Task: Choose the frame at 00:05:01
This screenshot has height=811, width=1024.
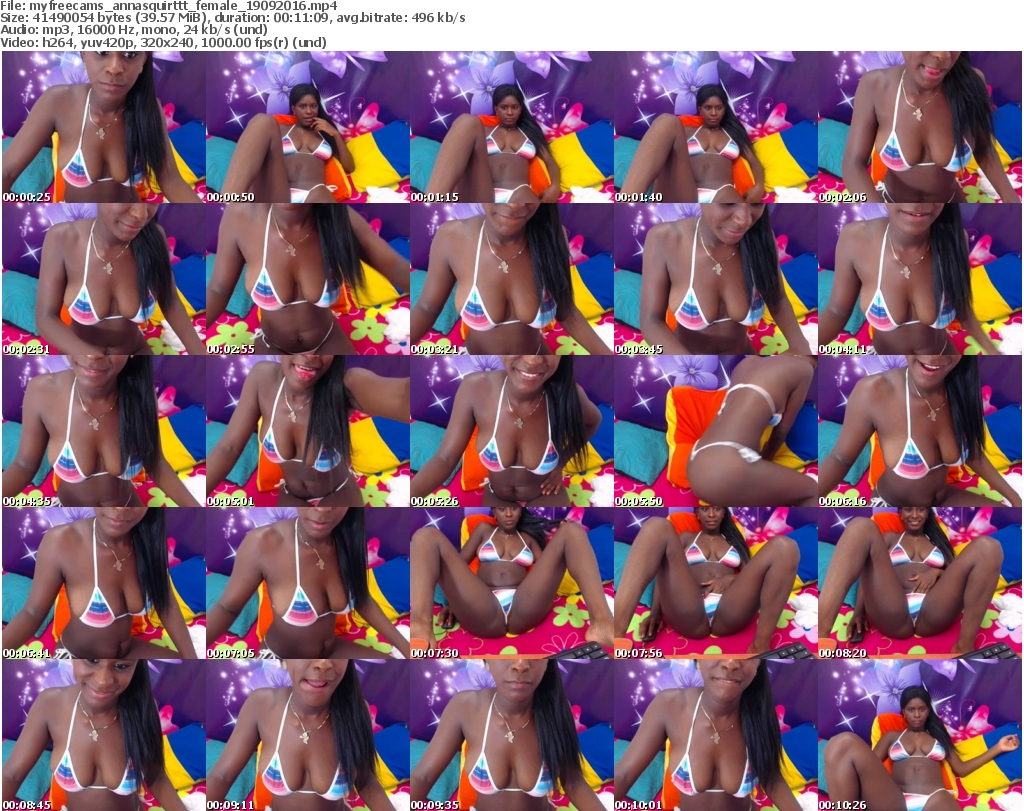Action: [308, 432]
